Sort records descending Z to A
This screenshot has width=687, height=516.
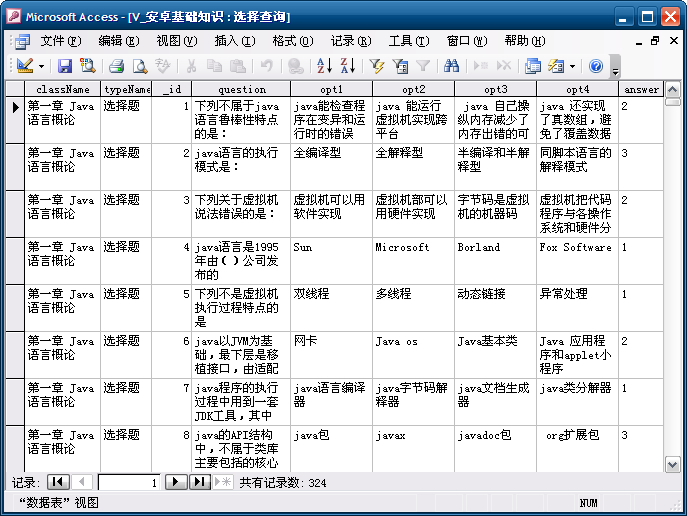[348, 66]
